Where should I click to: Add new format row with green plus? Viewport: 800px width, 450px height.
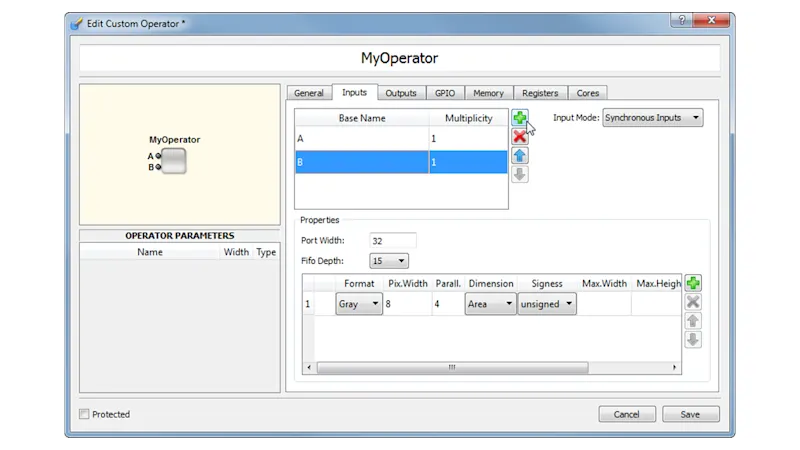pyautogui.click(x=693, y=284)
